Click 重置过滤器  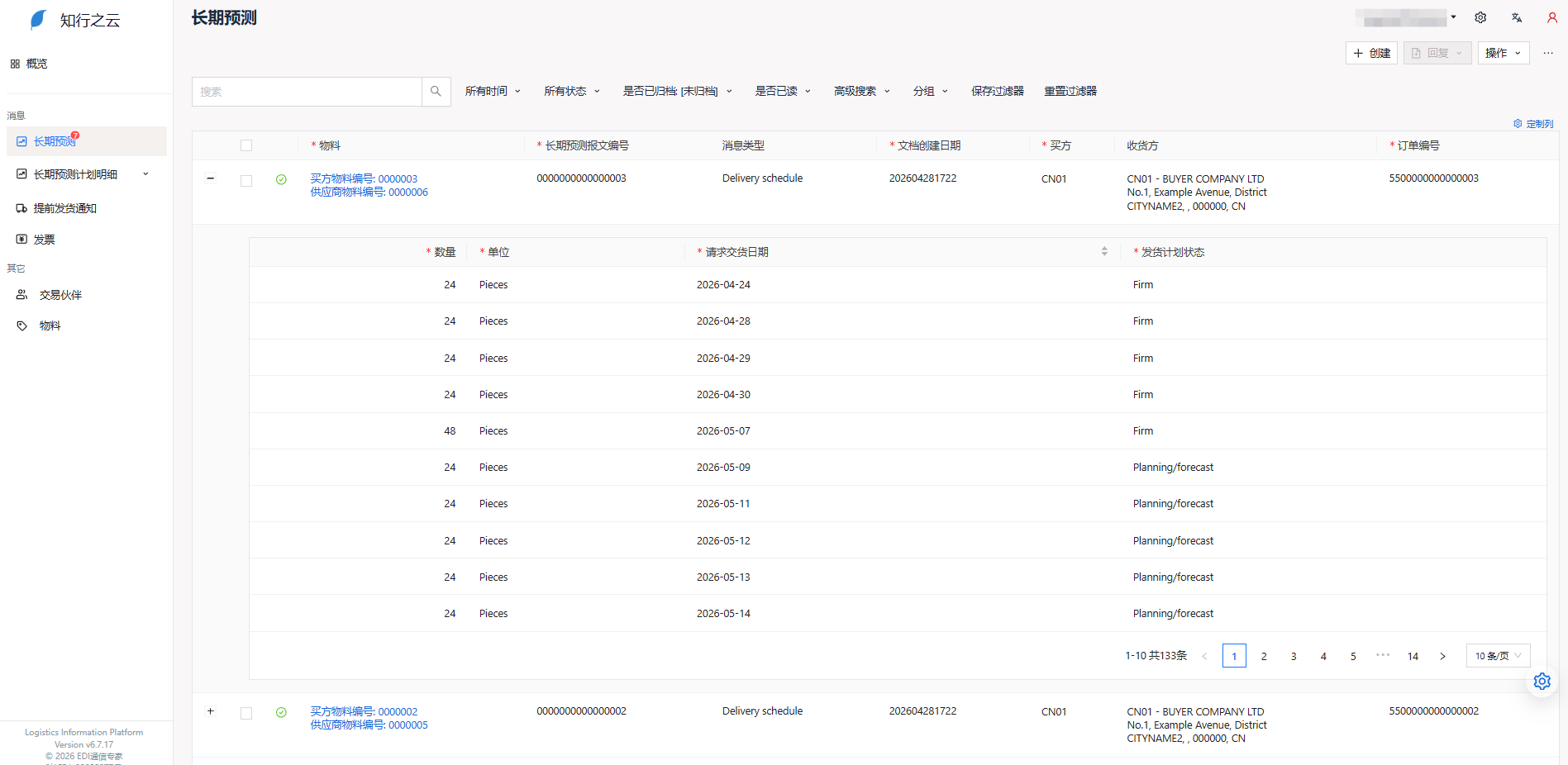tap(1070, 91)
